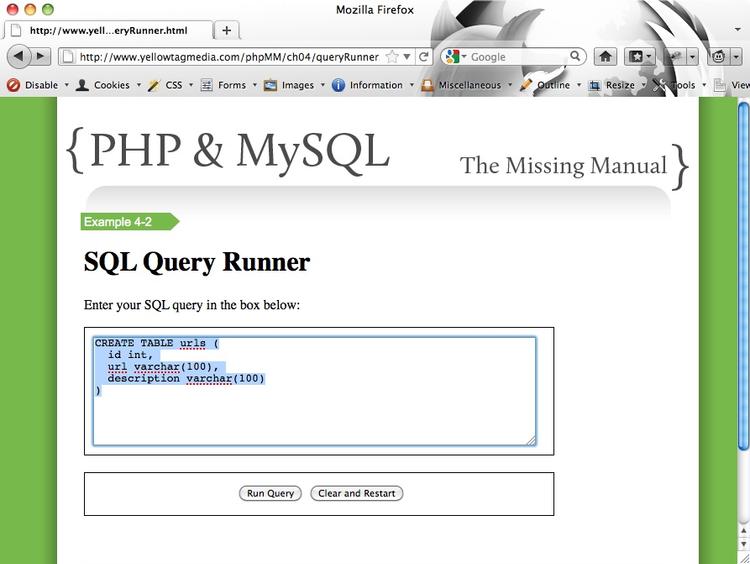
Task: Click the address bar URL field
Action: click(229, 57)
